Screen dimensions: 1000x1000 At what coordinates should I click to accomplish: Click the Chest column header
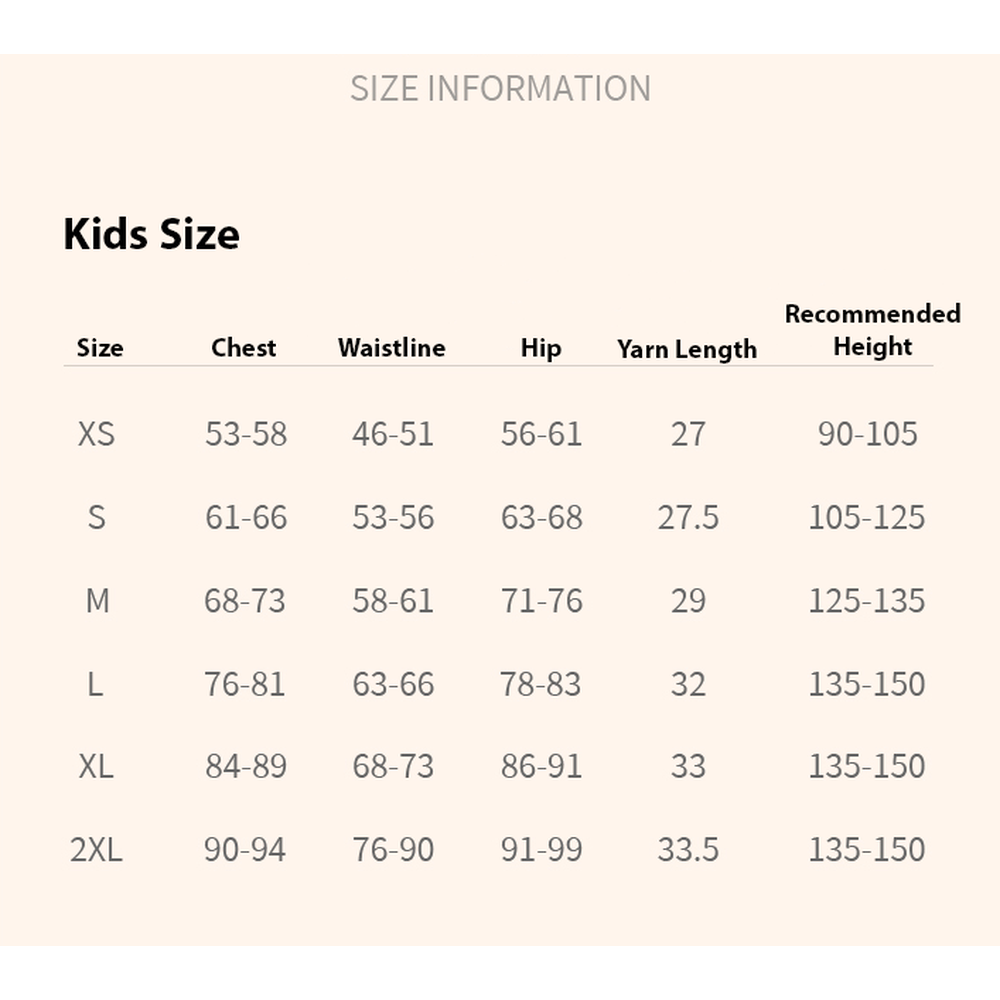244,348
